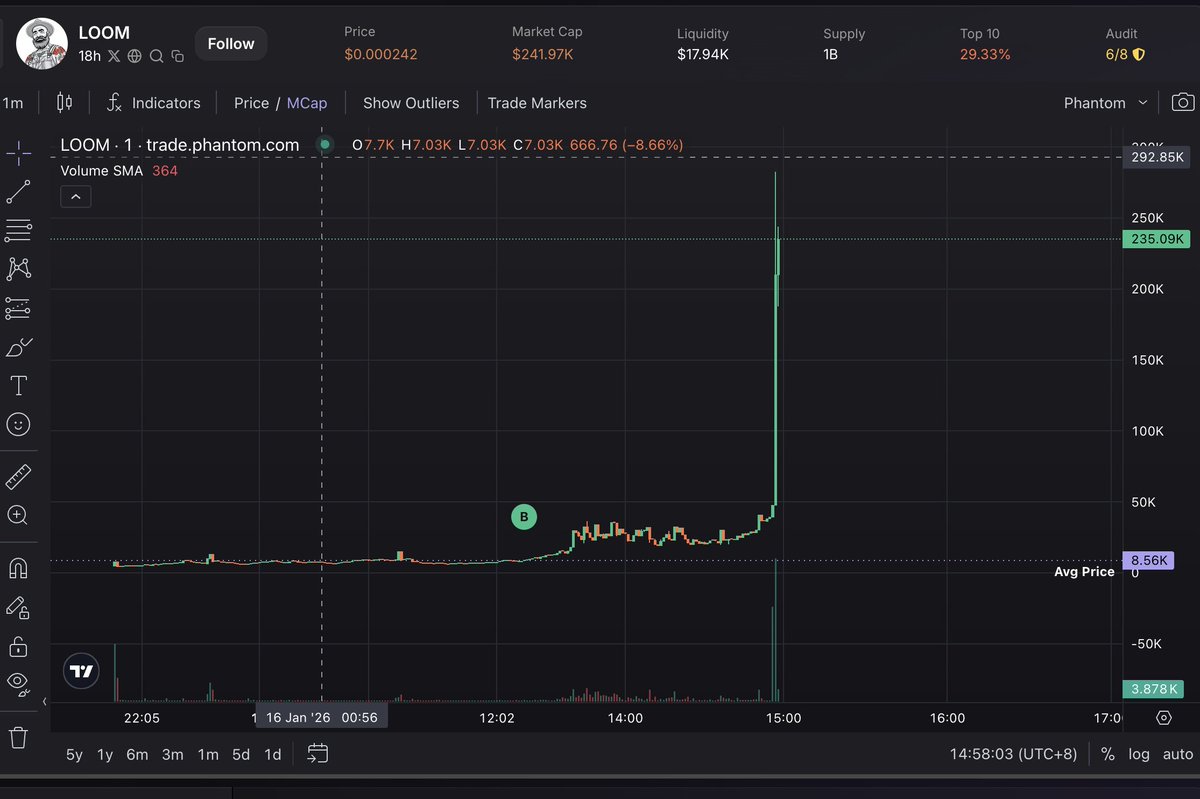
Task: Click the trash remove drawings icon
Action: [18, 738]
